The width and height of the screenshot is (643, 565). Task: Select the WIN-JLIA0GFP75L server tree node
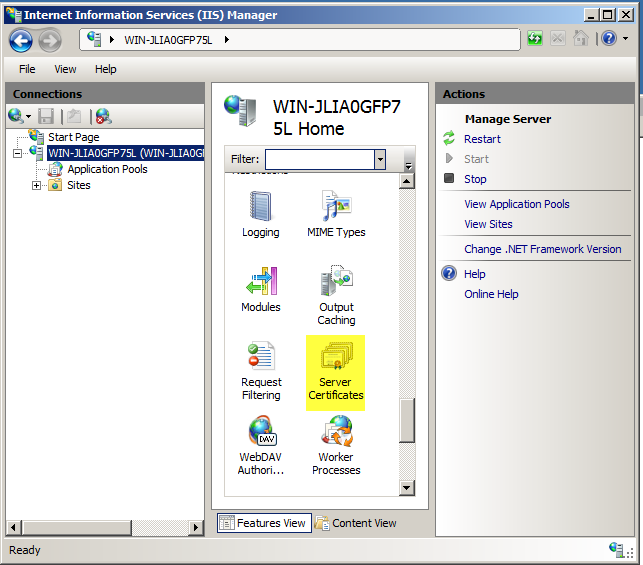125,153
